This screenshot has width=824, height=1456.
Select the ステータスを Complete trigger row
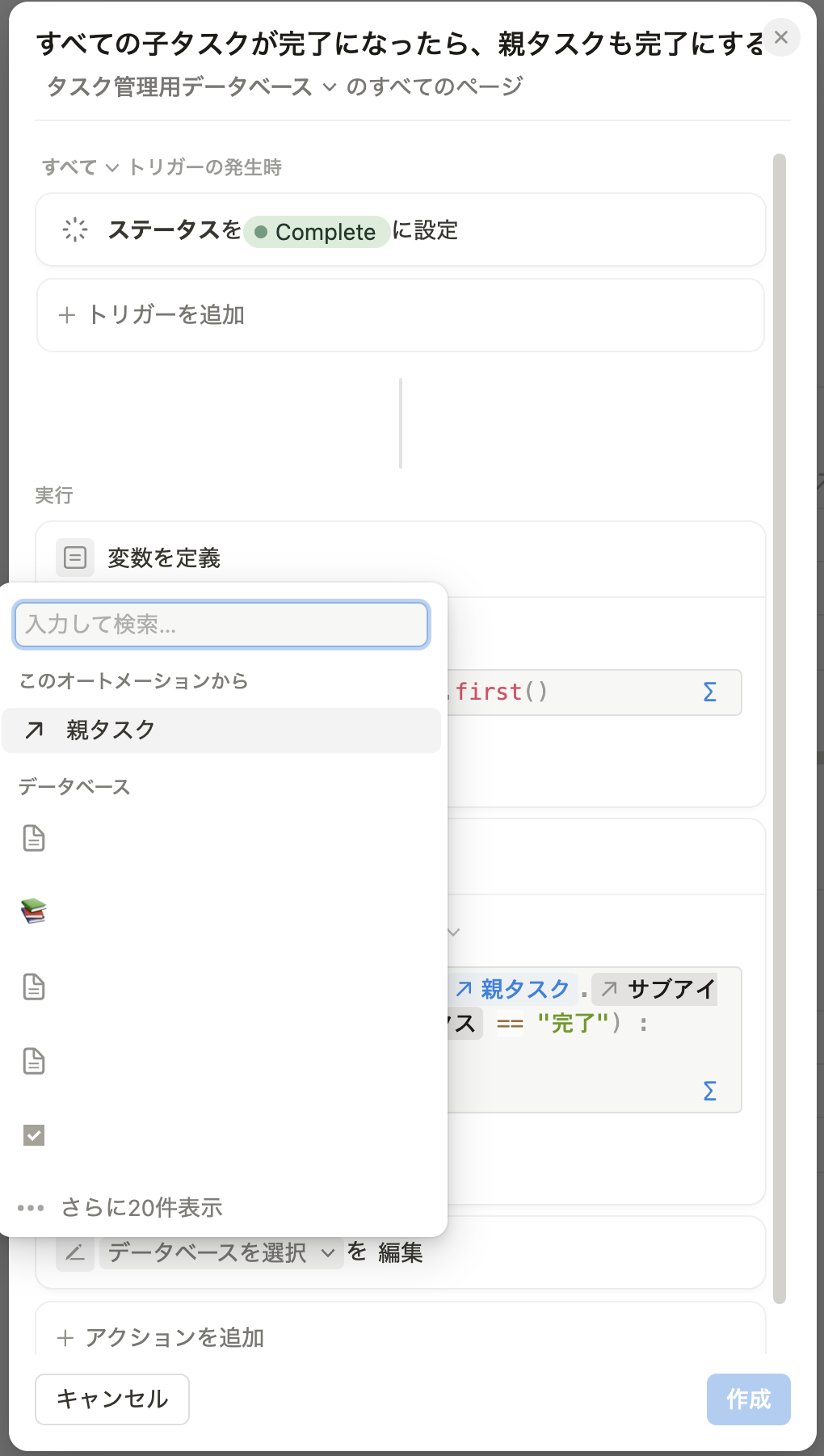[x=401, y=229]
